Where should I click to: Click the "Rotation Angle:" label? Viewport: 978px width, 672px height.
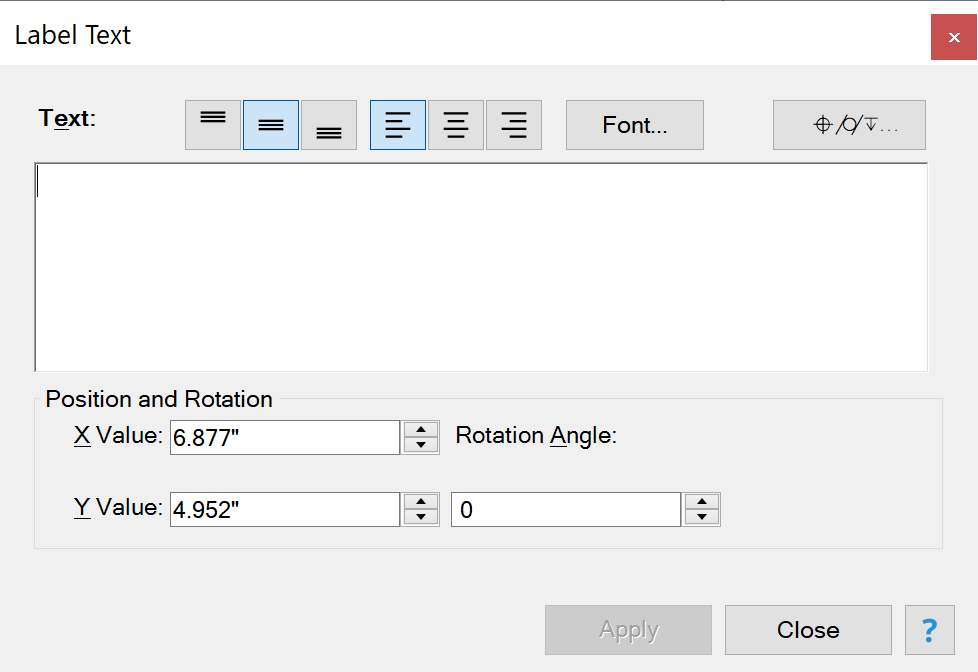[536, 436]
